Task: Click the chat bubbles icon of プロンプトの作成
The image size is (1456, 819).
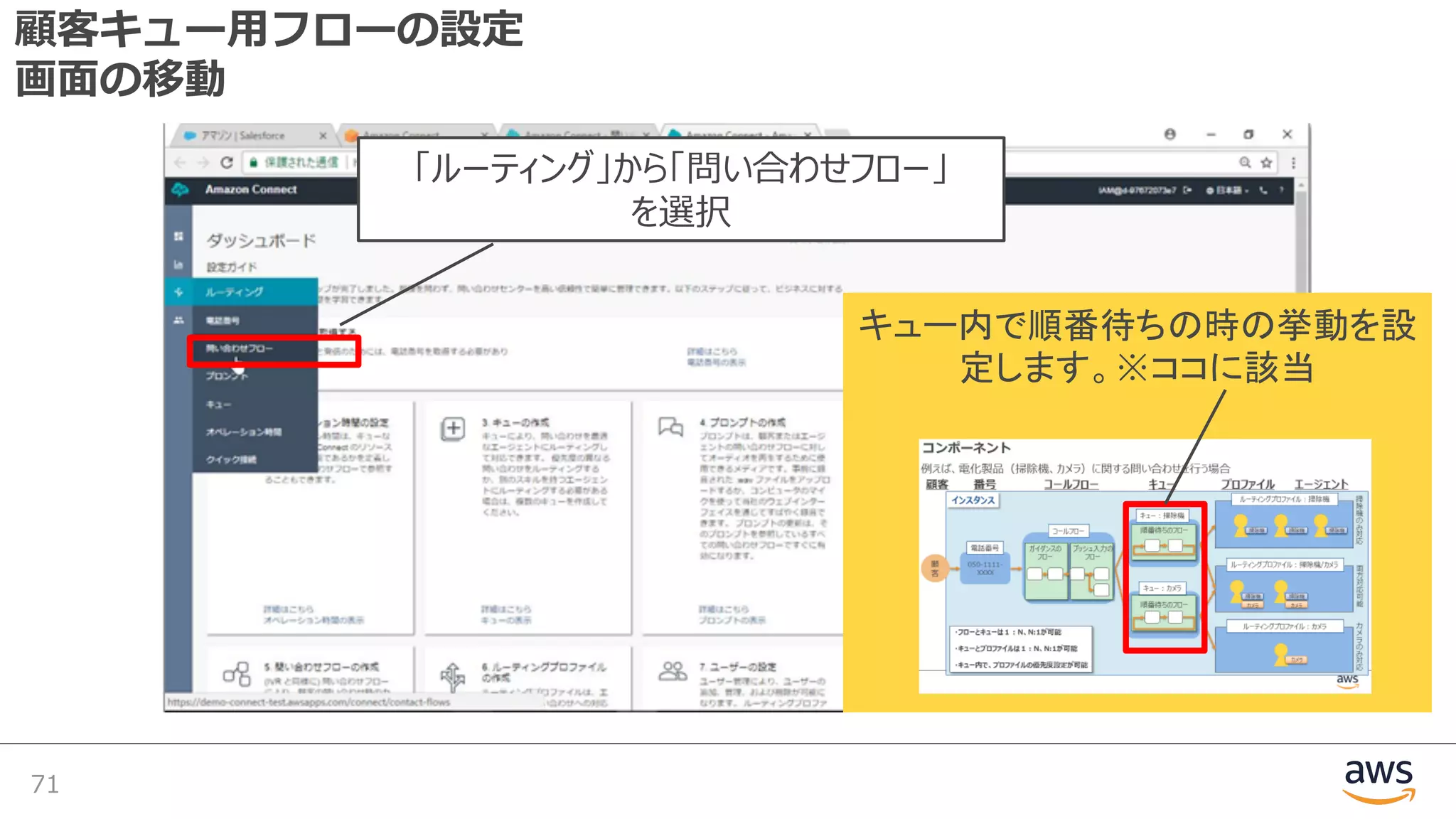Action: click(670, 427)
